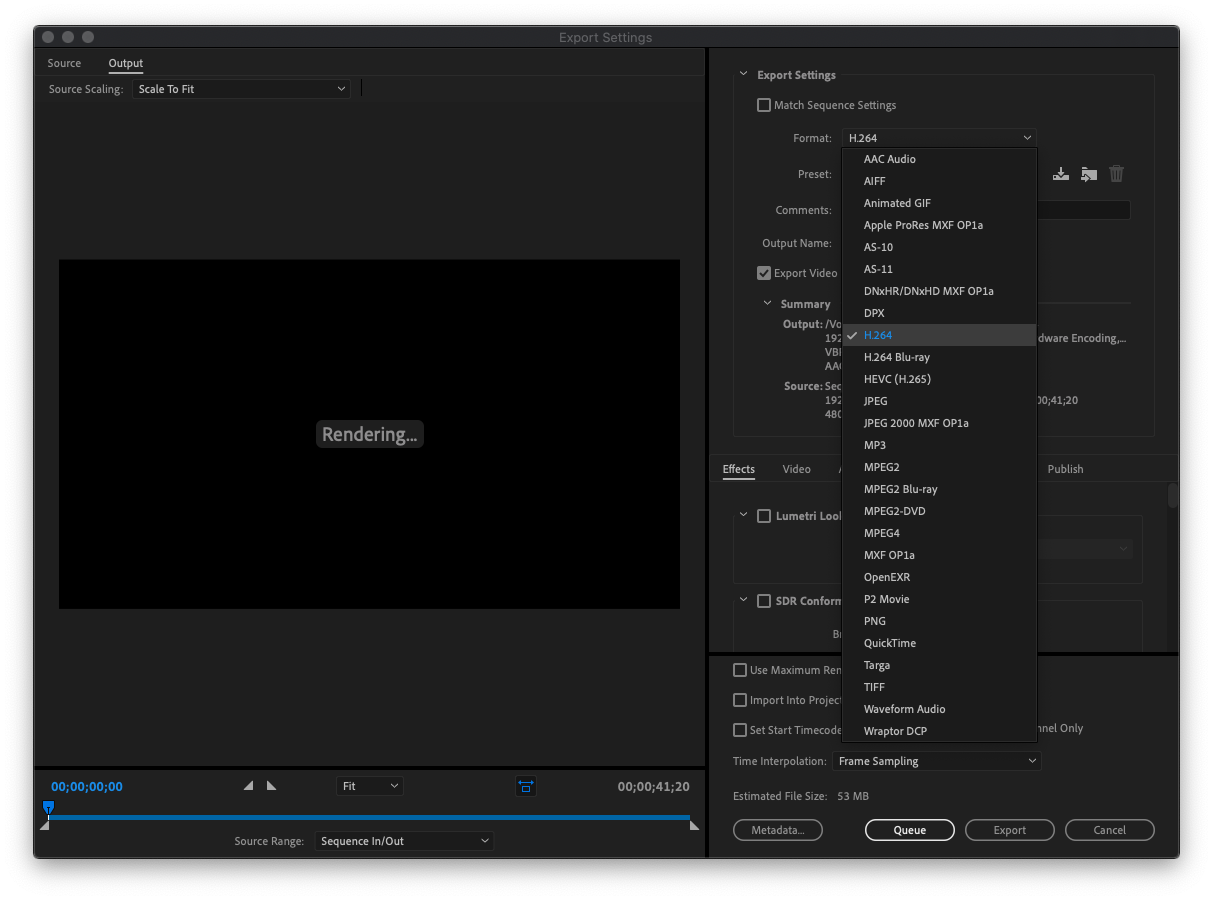Image resolution: width=1213 pixels, height=900 pixels.
Task: Uncheck the Export Video checkbox
Action: (x=765, y=273)
